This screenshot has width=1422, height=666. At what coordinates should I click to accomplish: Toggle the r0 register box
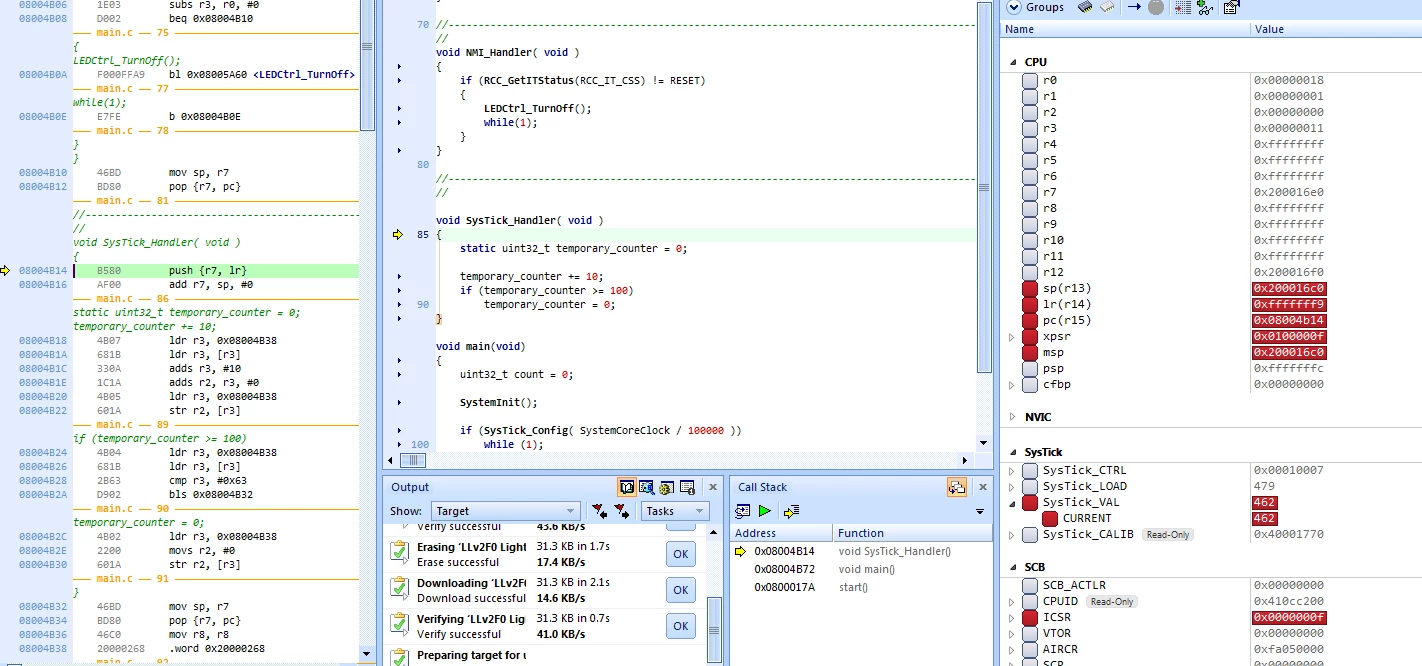coord(1030,80)
